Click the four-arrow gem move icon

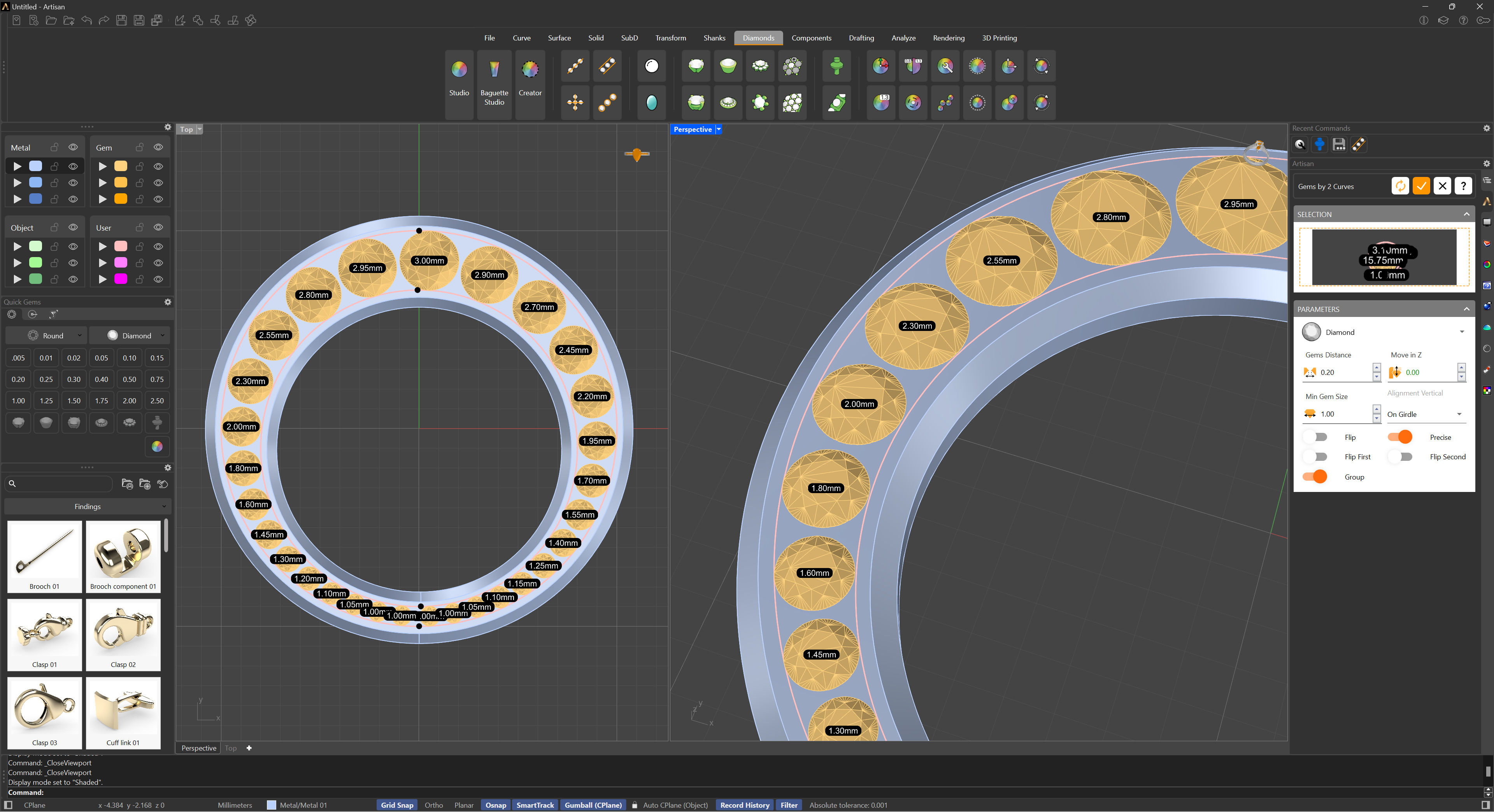click(575, 103)
